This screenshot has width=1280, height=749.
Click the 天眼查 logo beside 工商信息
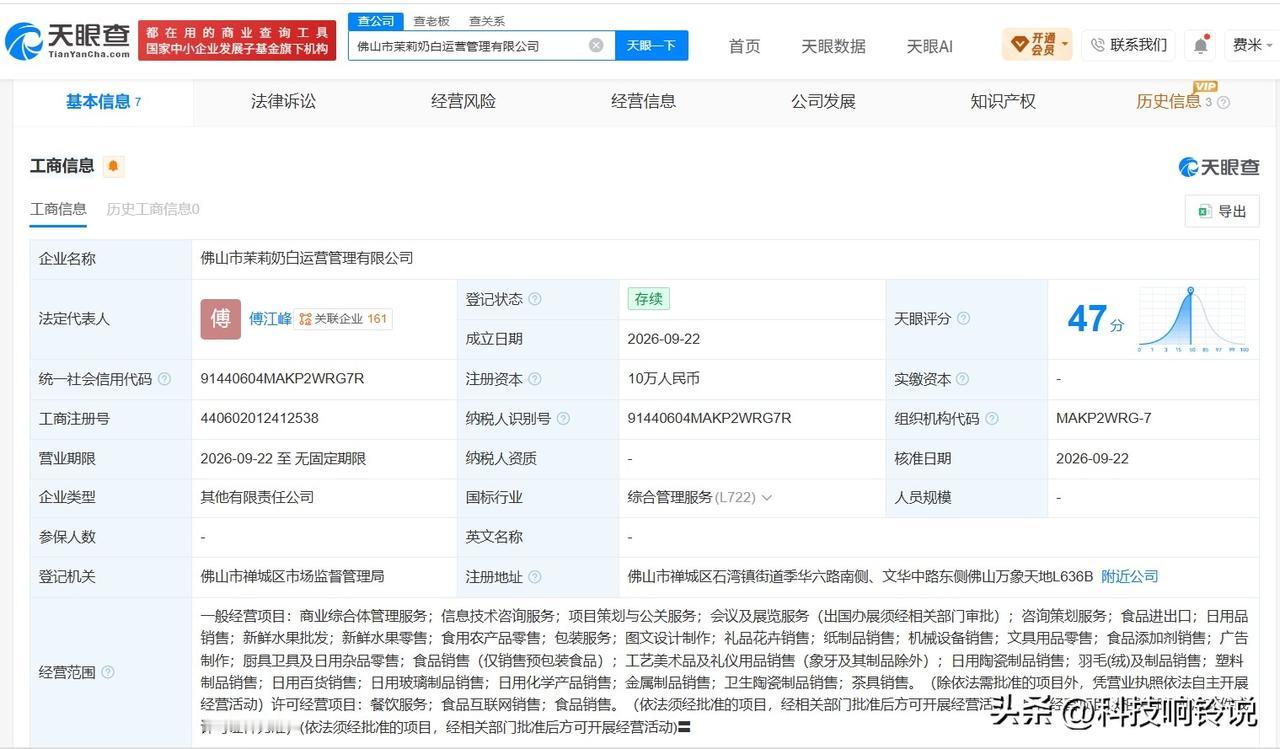point(1218,167)
